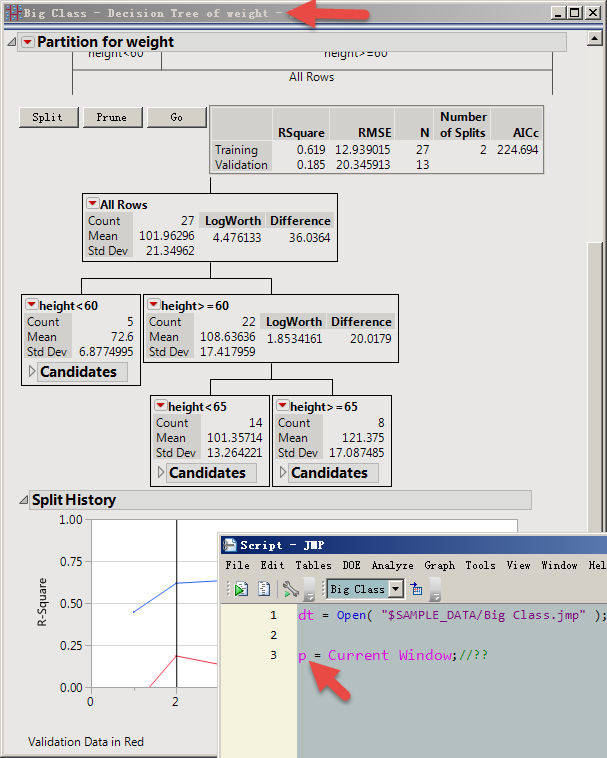Click the All Rows label in the tree diagram
Screen dimensions: 607x758
[311, 77]
